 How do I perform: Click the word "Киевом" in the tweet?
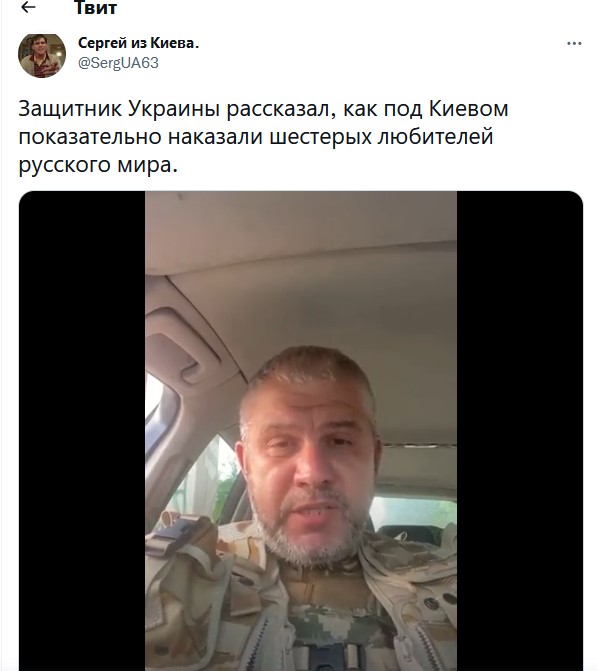(469, 108)
